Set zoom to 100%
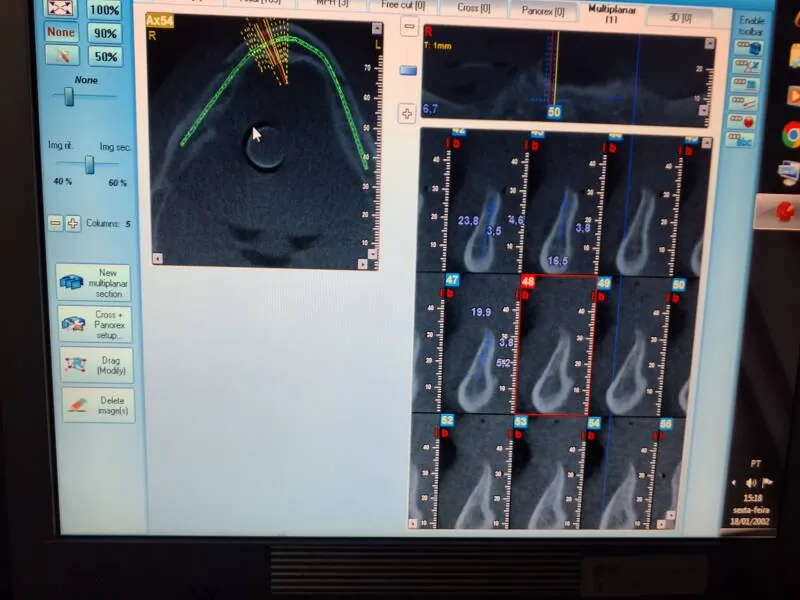The width and height of the screenshot is (800, 600). [105, 10]
